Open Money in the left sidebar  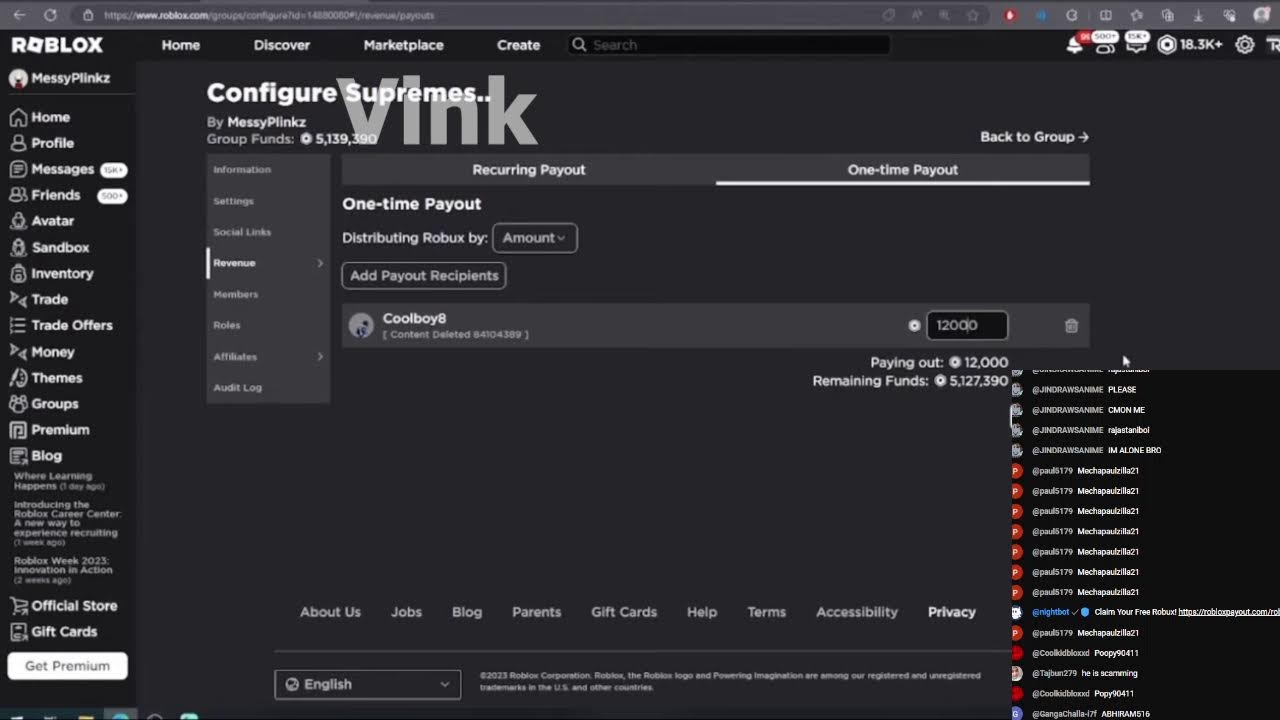(x=42, y=352)
